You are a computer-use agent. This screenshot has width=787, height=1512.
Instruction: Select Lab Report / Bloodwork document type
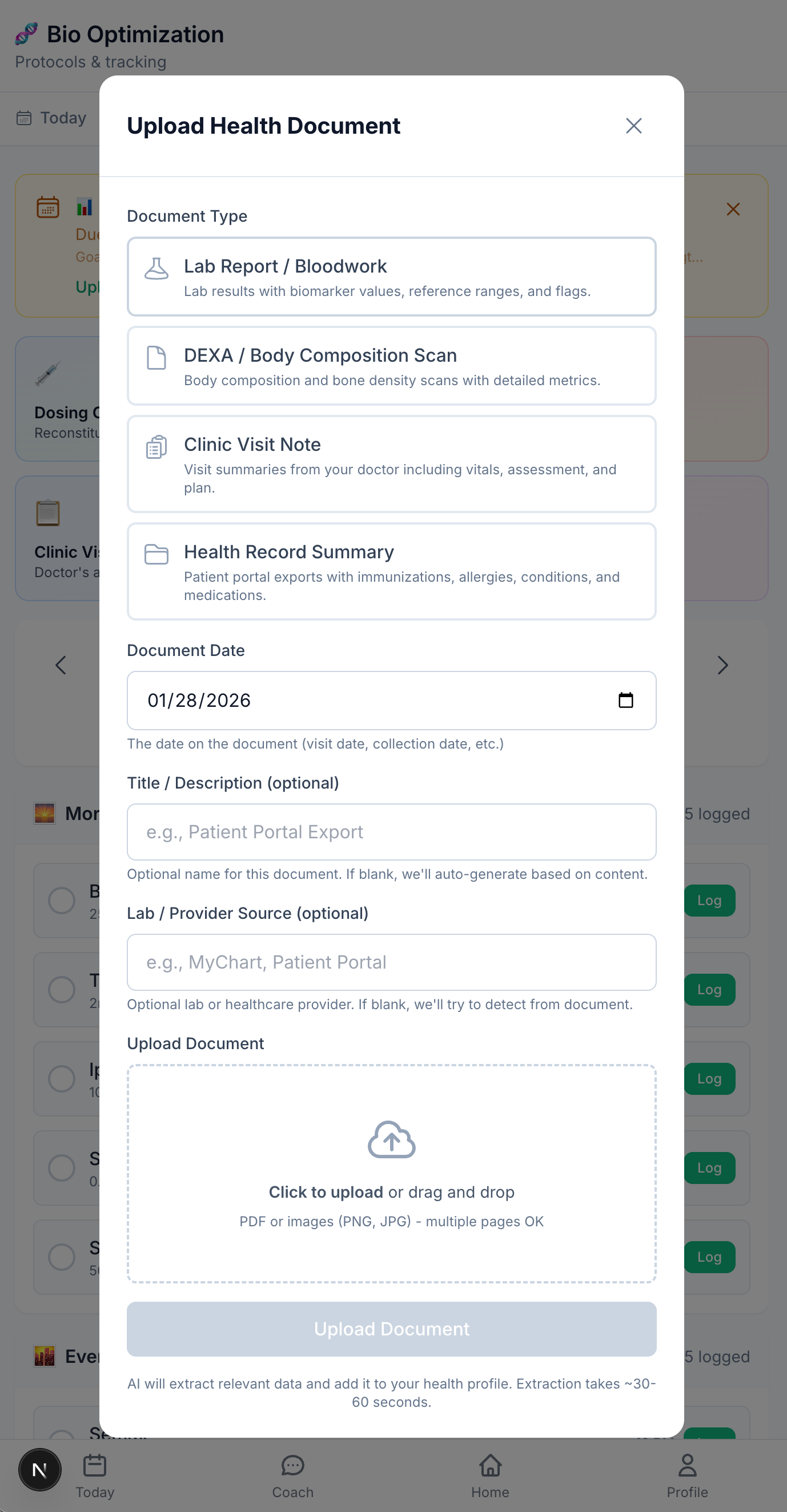point(391,277)
